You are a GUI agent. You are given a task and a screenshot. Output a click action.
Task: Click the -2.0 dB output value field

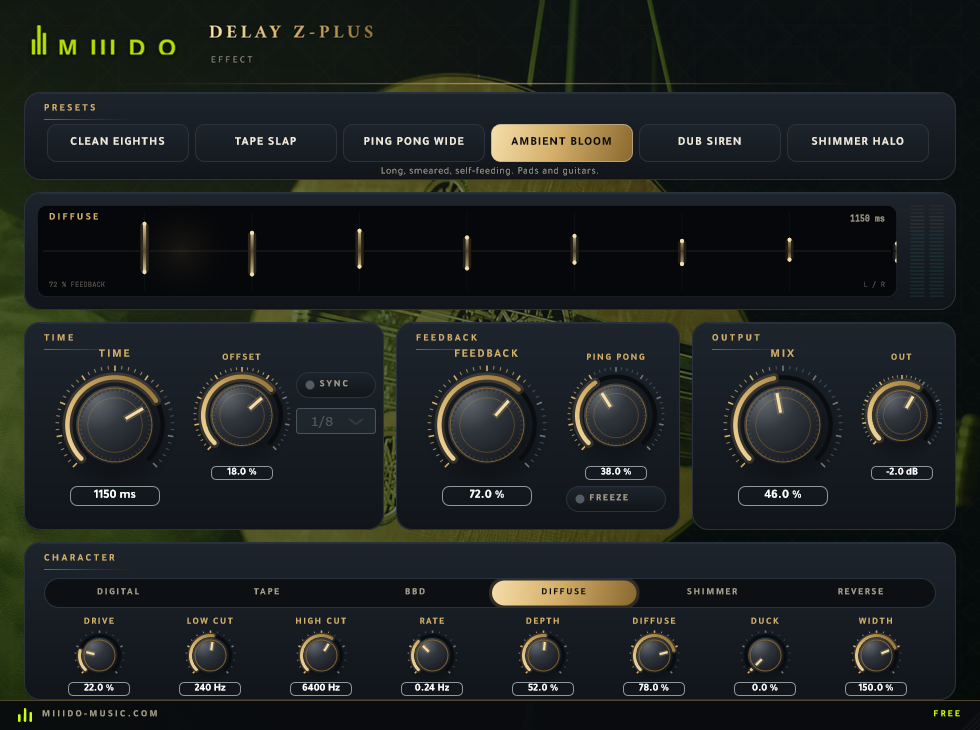tap(902, 472)
